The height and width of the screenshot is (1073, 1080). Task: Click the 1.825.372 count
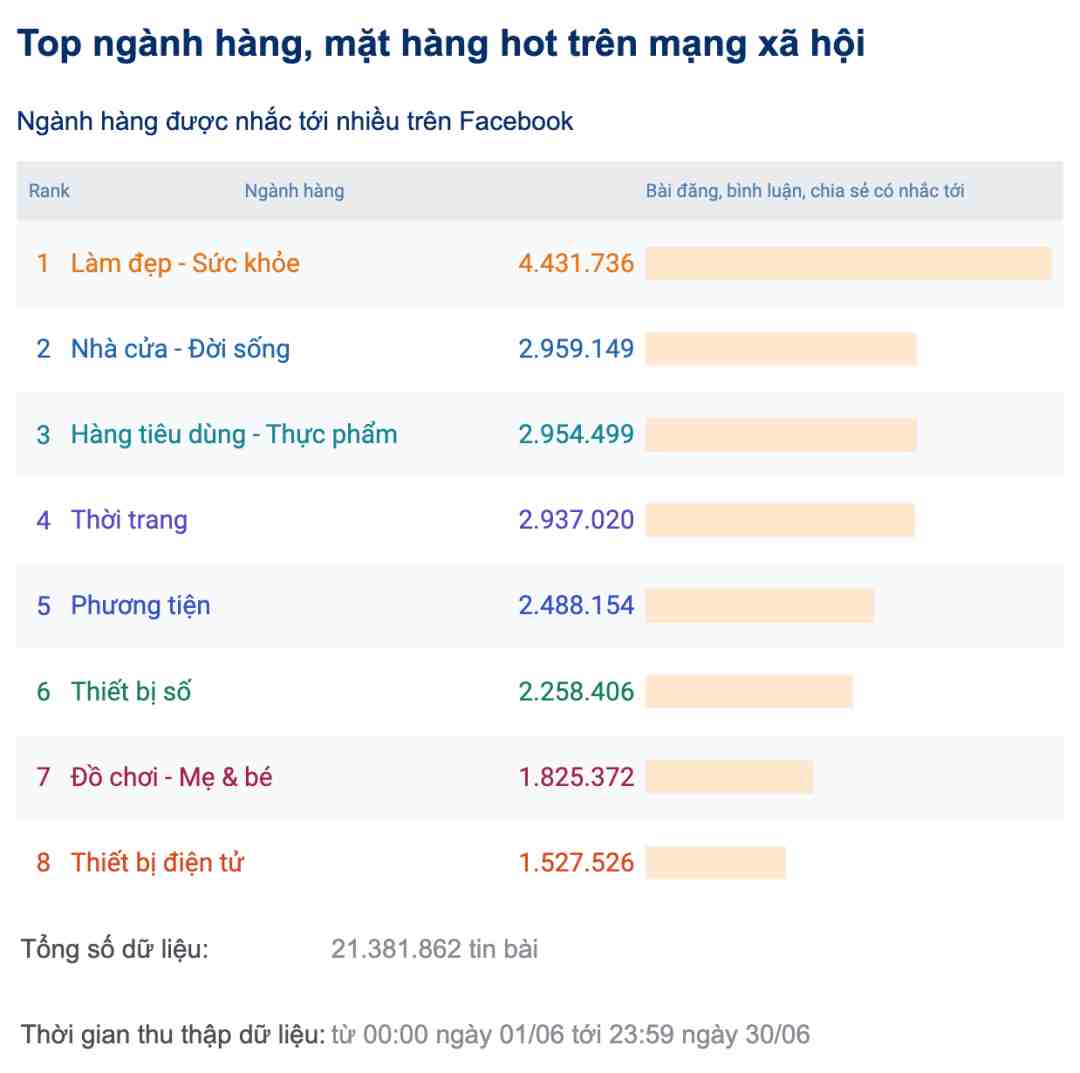tap(576, 778)
